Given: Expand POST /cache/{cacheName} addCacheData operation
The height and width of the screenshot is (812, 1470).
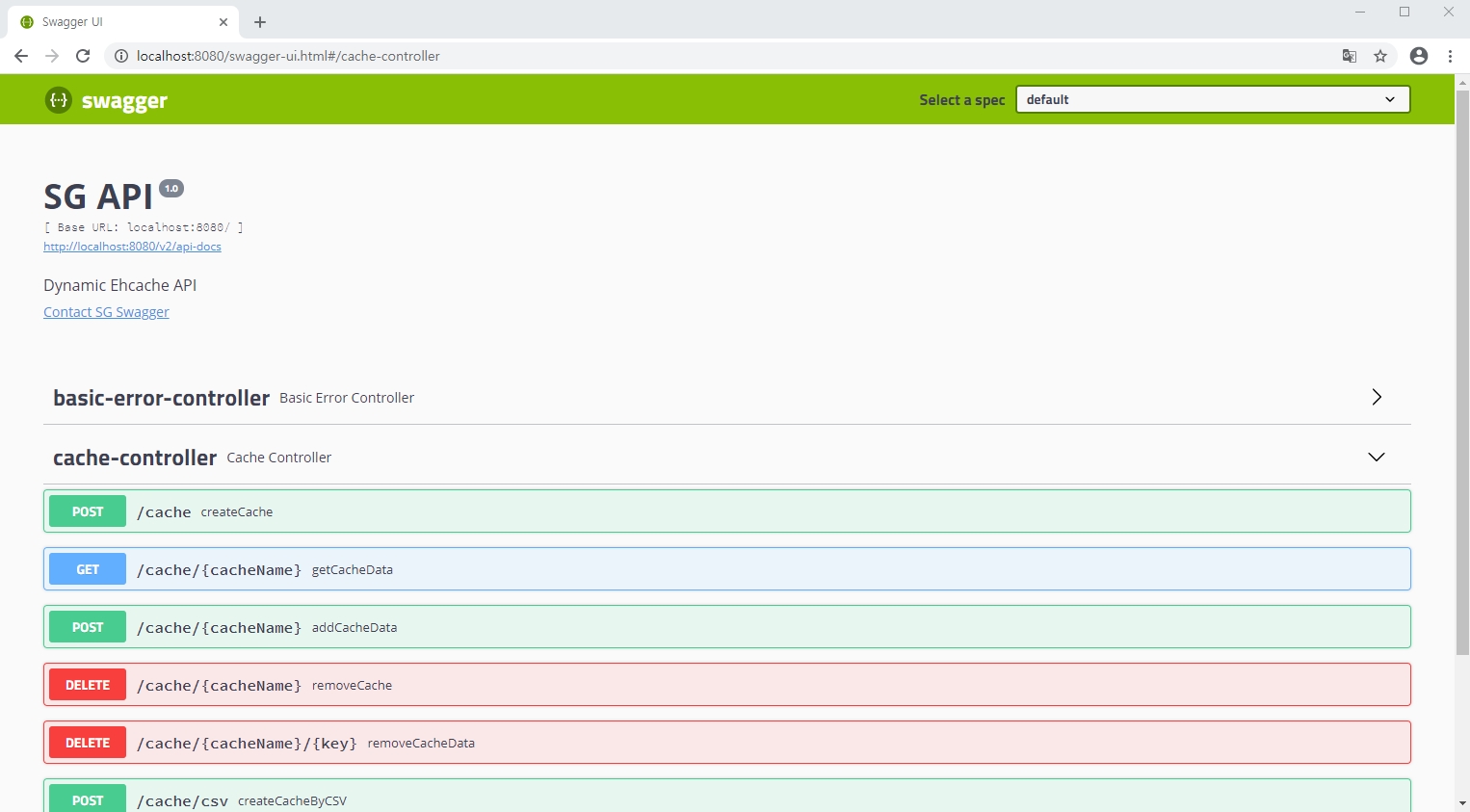Looking at the screenshot, I should click(727, 627).
